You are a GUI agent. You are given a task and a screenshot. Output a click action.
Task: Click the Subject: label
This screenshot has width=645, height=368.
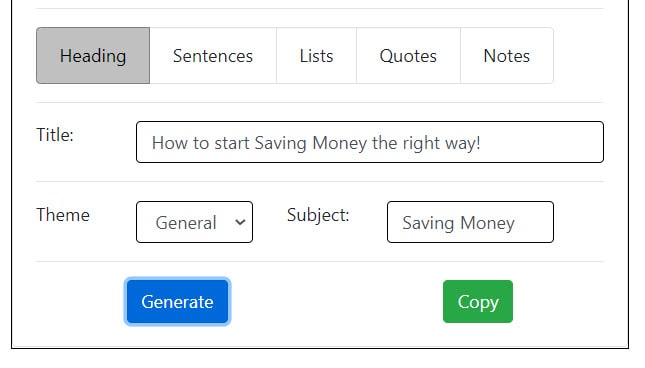(x=318, y=215)
